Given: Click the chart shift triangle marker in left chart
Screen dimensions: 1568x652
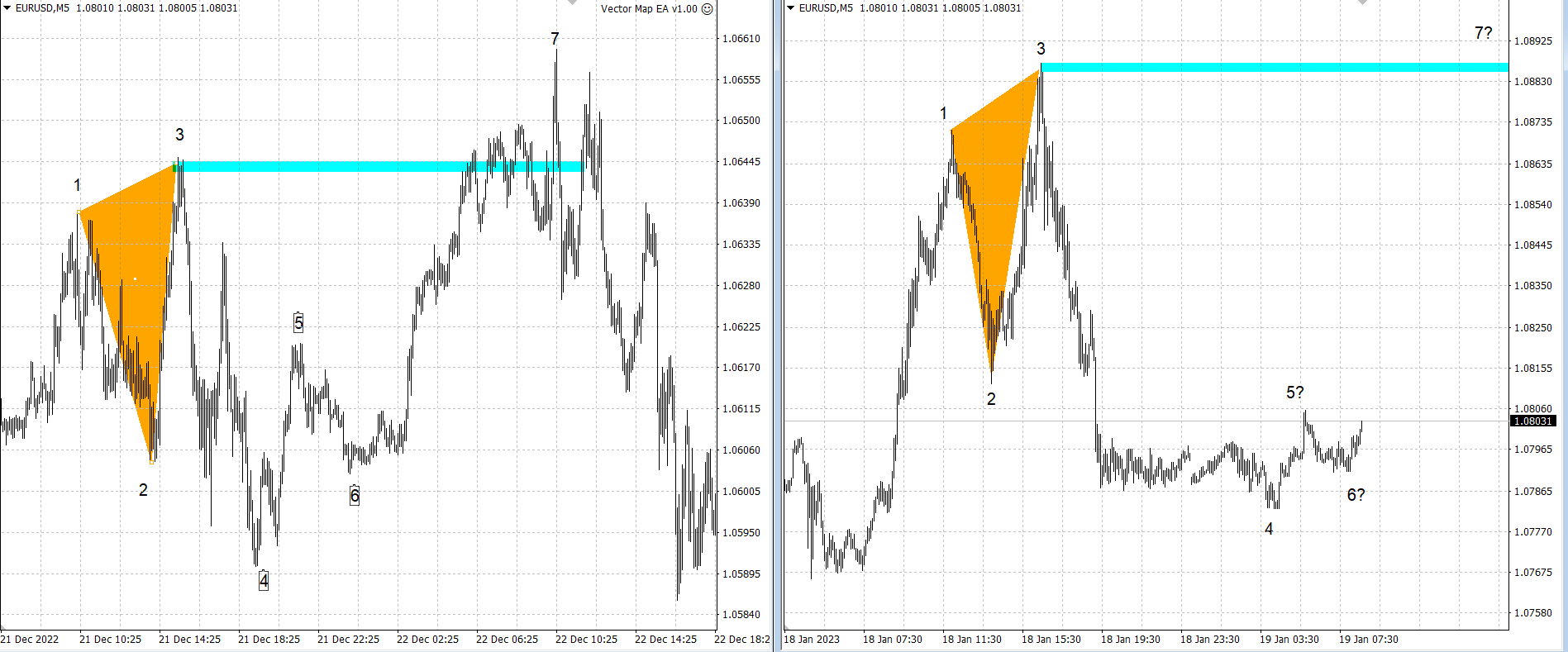Looking at the screenshot, I should click(572, 2).
